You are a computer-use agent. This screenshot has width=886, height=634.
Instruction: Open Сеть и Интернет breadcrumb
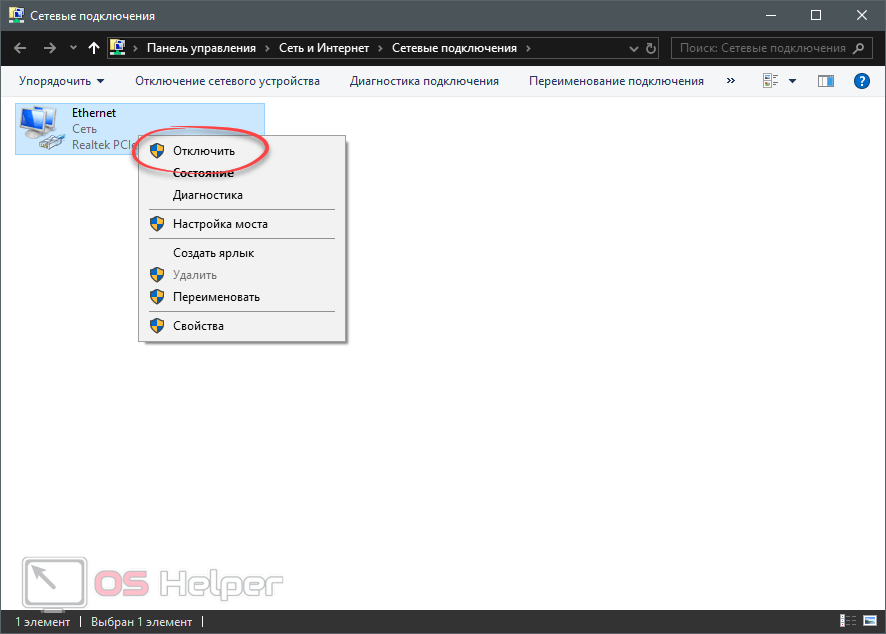pos(324,48)
